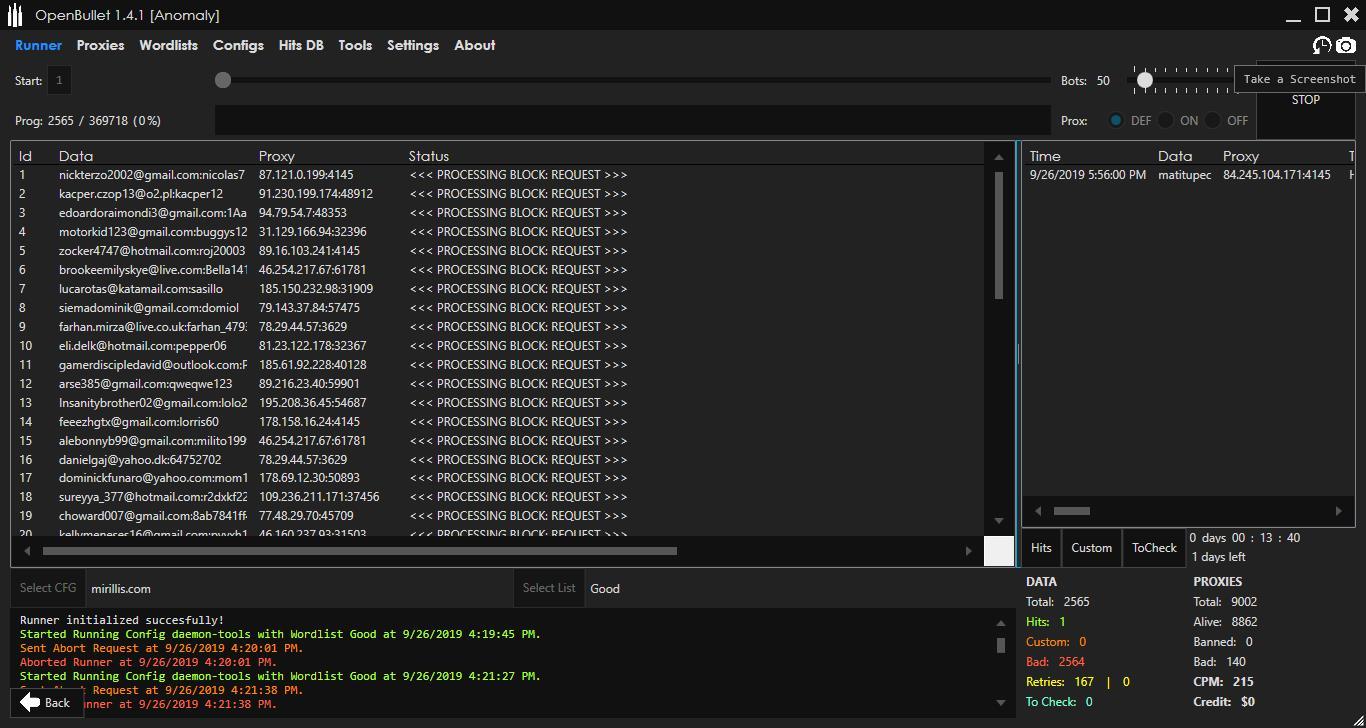This screenshot has width=1366, height=728.
Task: Click the Time column header in hits panel
Action: point(1045,156)
